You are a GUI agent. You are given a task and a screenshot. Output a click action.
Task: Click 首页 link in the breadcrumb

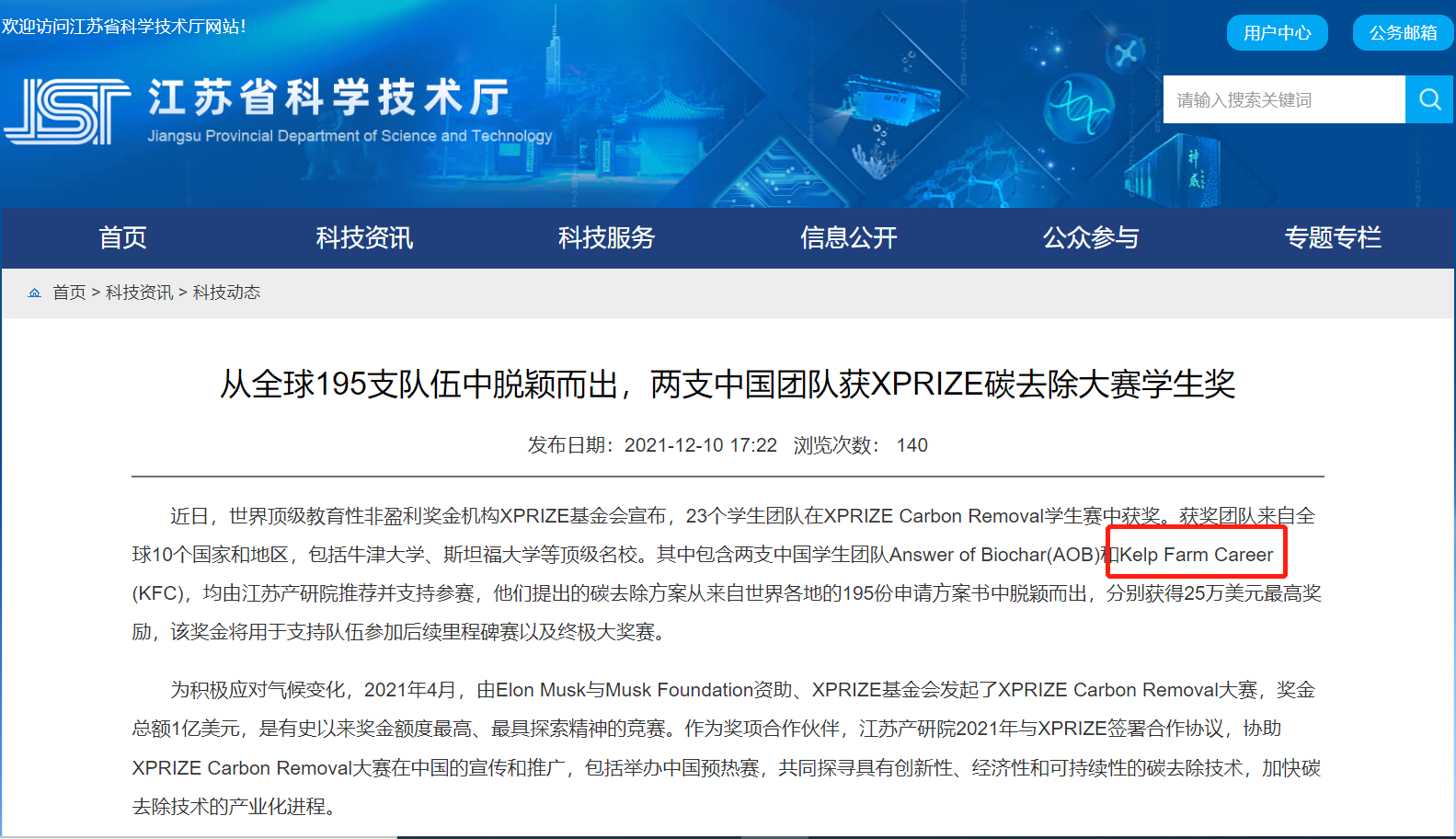pos(69,293)
